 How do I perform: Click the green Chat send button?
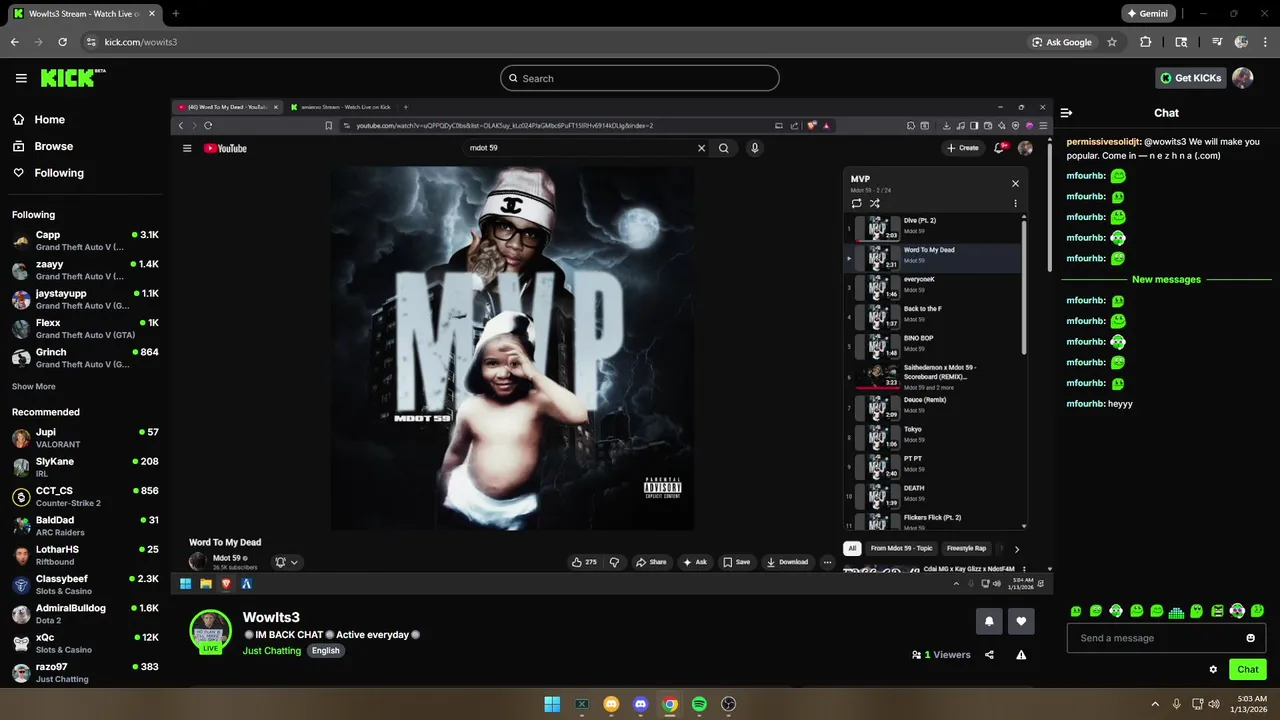(1248, 670)
